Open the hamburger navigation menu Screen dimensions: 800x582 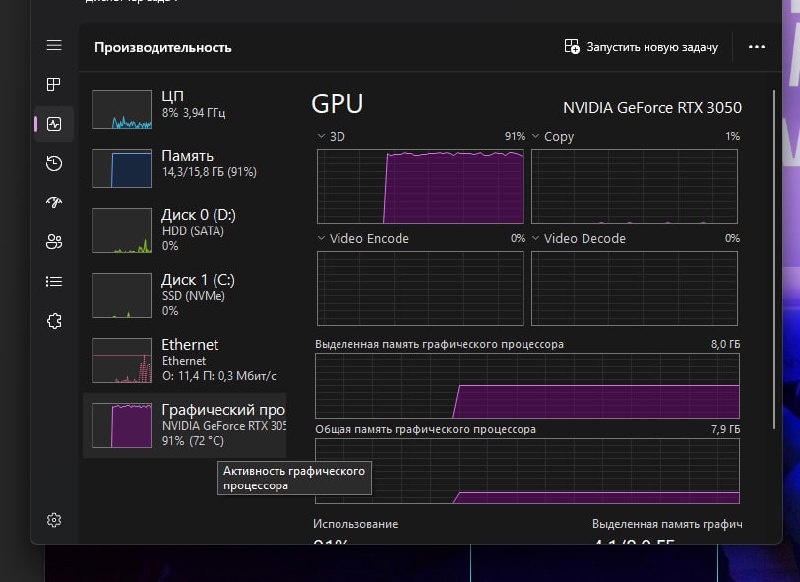pos(54,45)
